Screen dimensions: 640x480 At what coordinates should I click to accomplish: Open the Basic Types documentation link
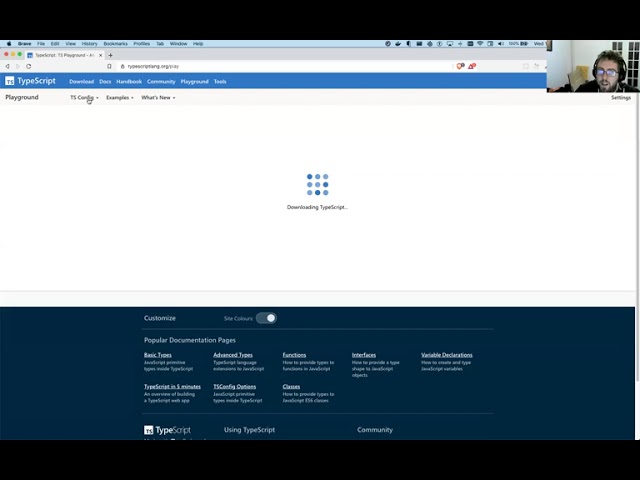[158, 355]
